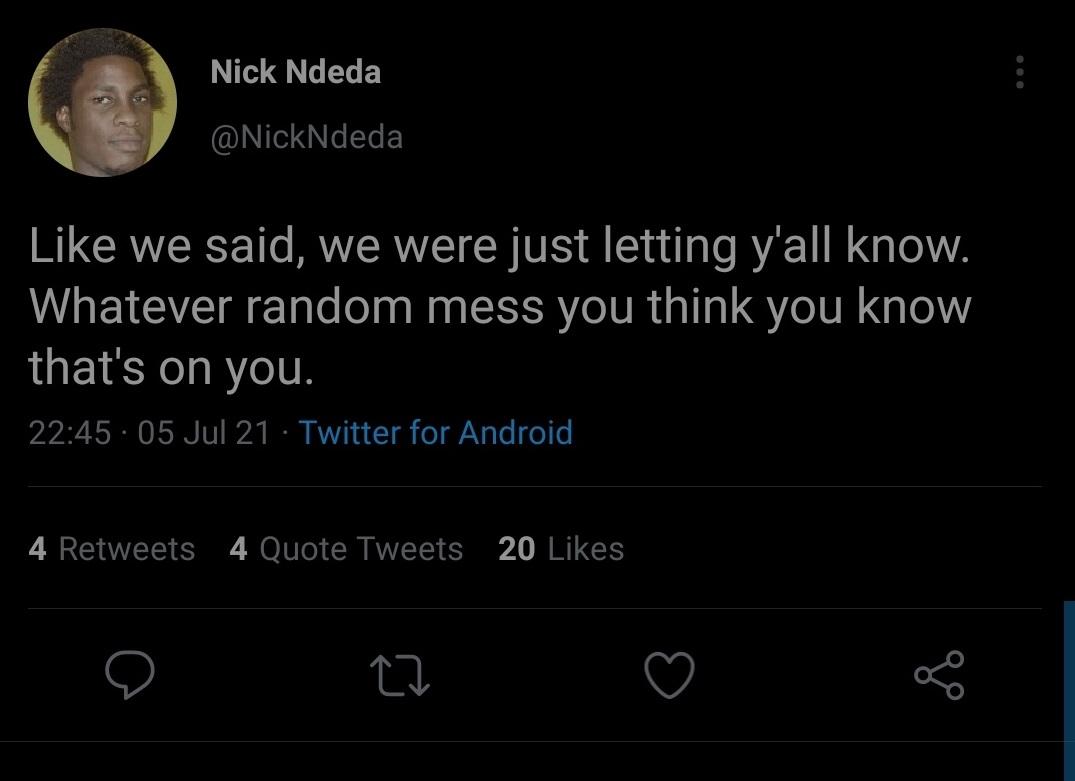This screenshot has height=781, width=1075.
Task: Select the tweet line starting 'Like we said'
Action: coord(499,246)
